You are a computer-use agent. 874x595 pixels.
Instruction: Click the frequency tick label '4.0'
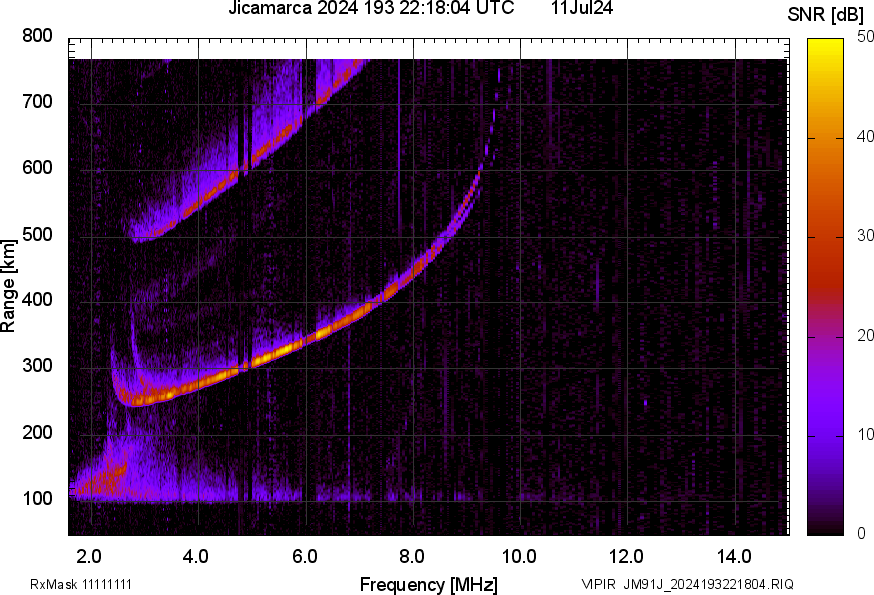pyautogui.click(x=196, y=556)
